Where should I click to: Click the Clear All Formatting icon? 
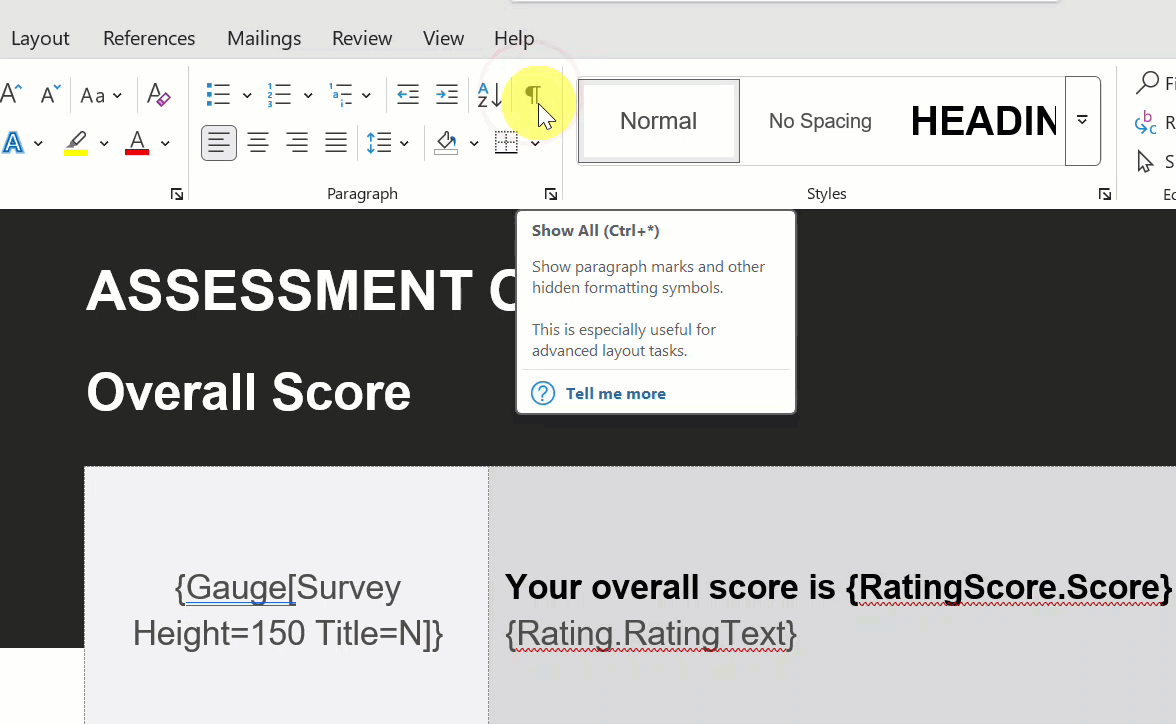click(159, 96)
